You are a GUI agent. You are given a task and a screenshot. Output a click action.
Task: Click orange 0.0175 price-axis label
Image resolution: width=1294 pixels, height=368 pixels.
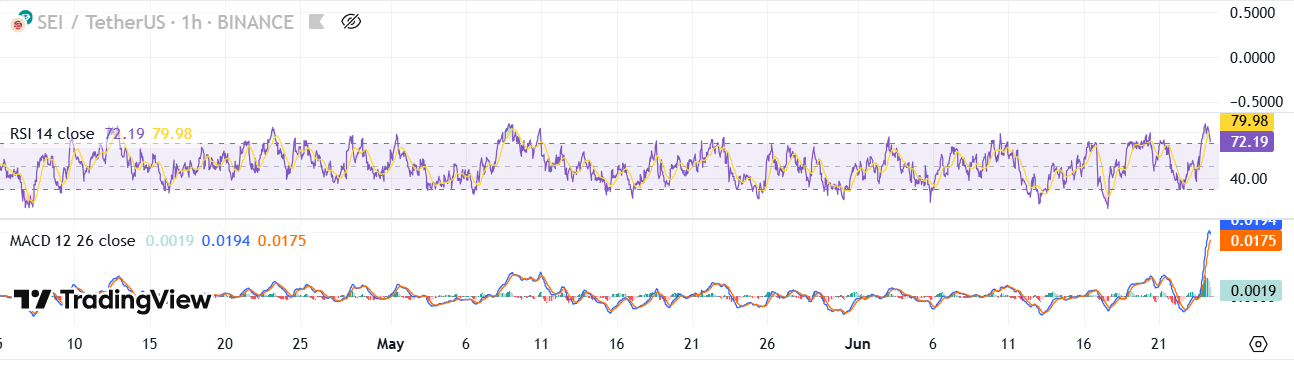[x=1250, y=241]
